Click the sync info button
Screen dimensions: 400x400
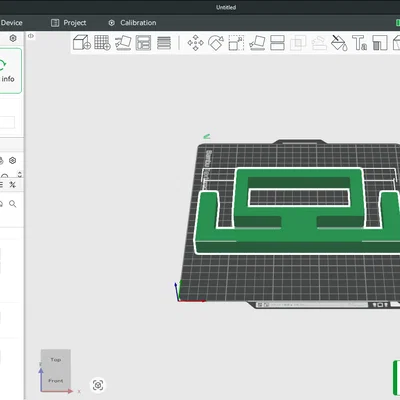coord(9,71)
